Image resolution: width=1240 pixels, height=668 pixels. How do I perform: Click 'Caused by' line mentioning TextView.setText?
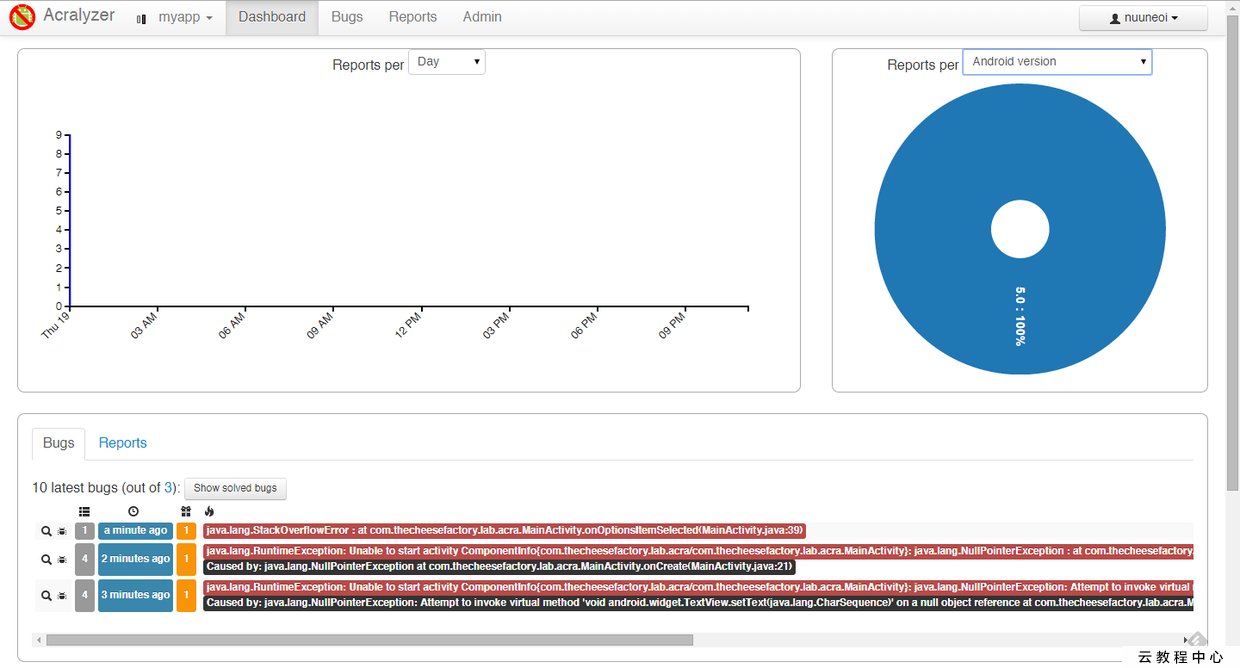pos(698,603)
